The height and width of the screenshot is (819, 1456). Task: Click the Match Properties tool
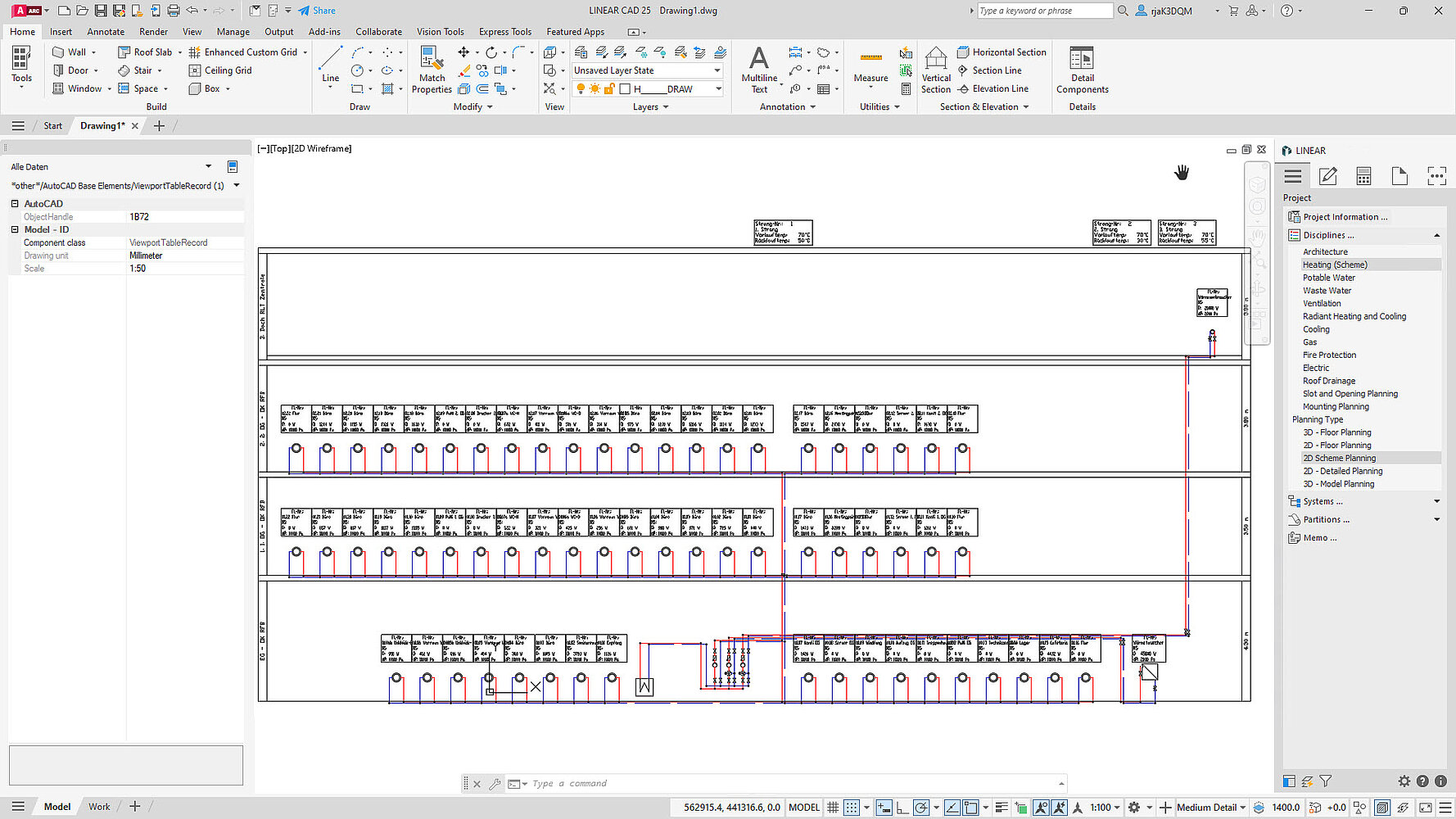pyautogui.click(x=432, y=70)
